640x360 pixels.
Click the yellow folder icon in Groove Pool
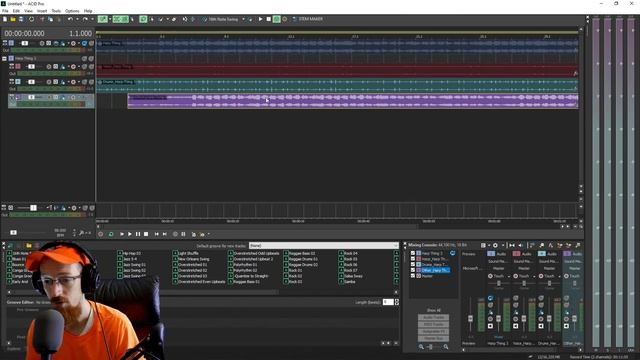(29, 246)
